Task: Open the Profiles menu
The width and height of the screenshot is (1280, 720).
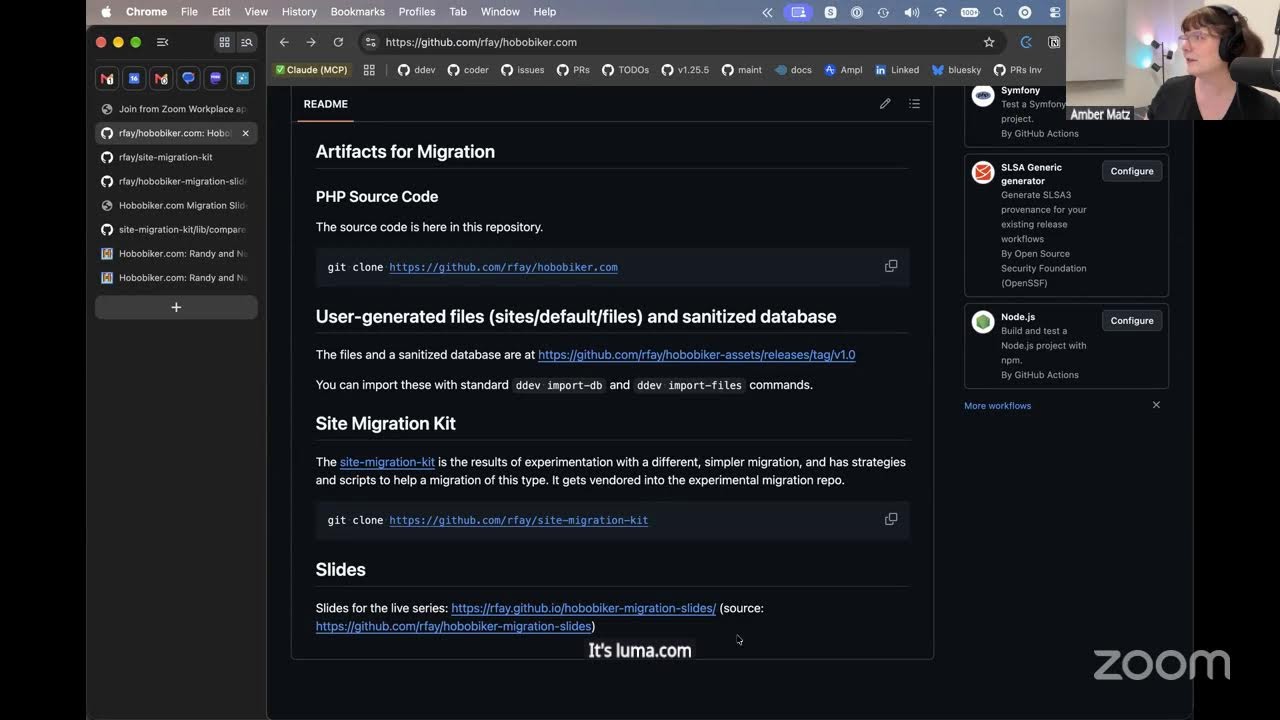Action: [x=417, y=12]
